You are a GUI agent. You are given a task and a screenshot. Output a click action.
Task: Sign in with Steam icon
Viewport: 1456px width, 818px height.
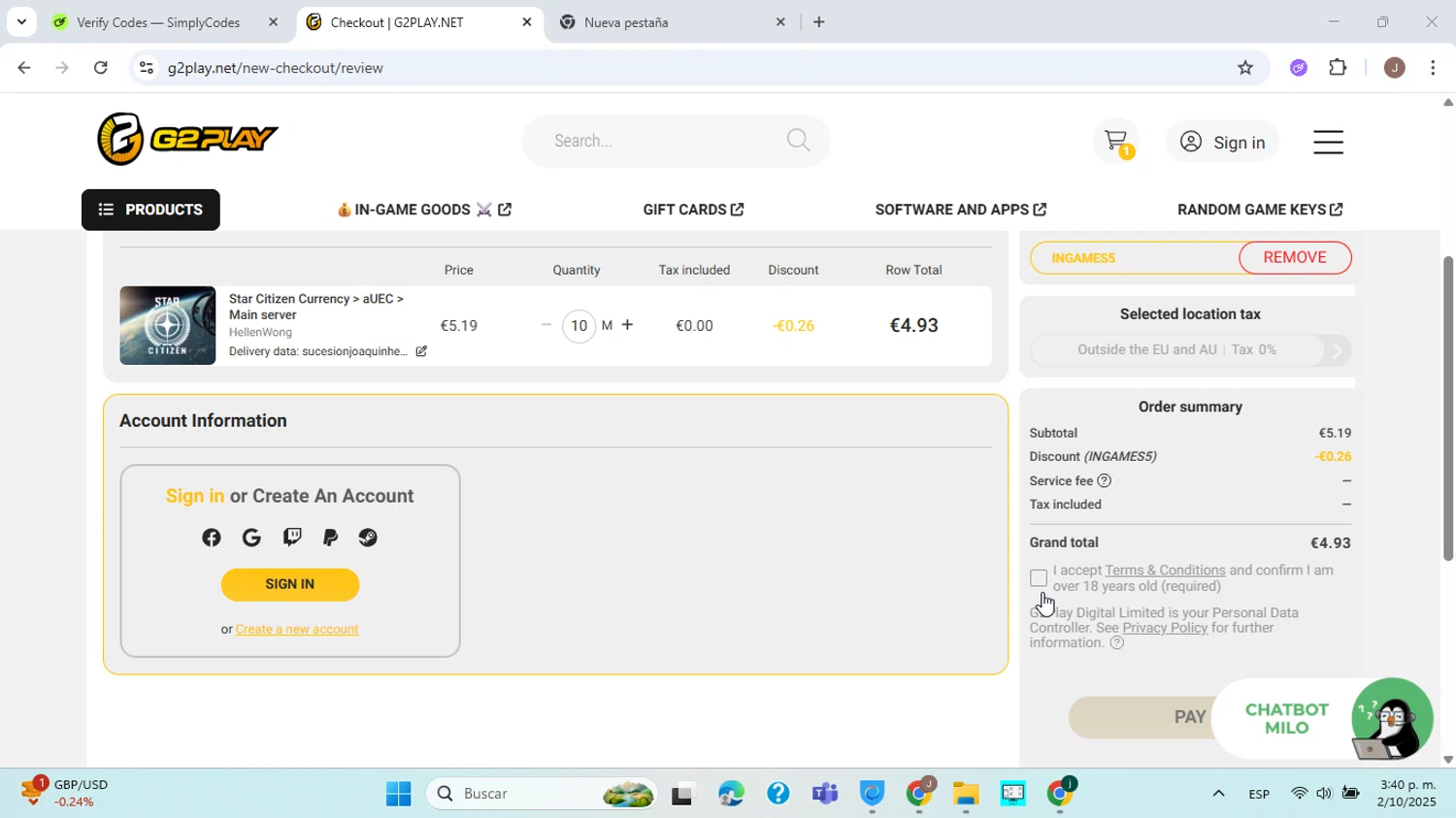[x=368, y=538]
